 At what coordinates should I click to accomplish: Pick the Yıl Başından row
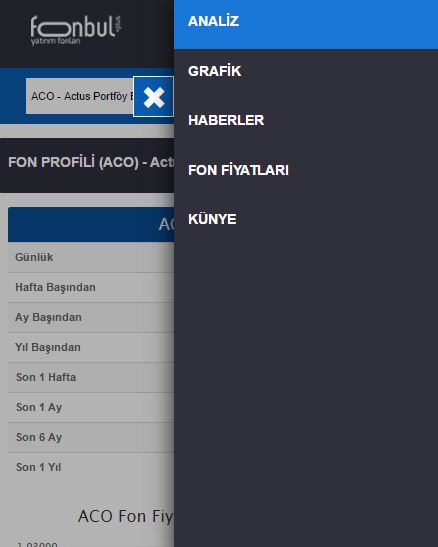[x=91, y=347]
